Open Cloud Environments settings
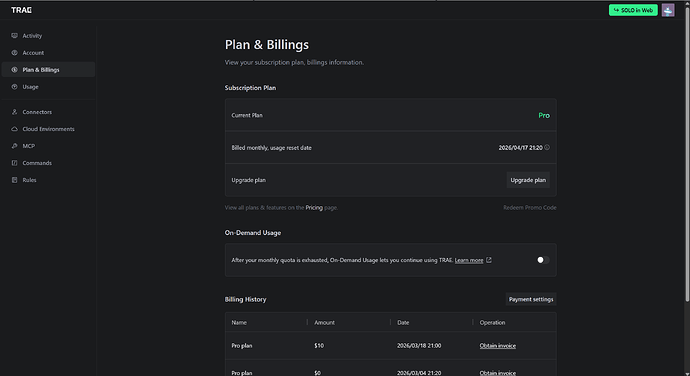 click(48, 129)
